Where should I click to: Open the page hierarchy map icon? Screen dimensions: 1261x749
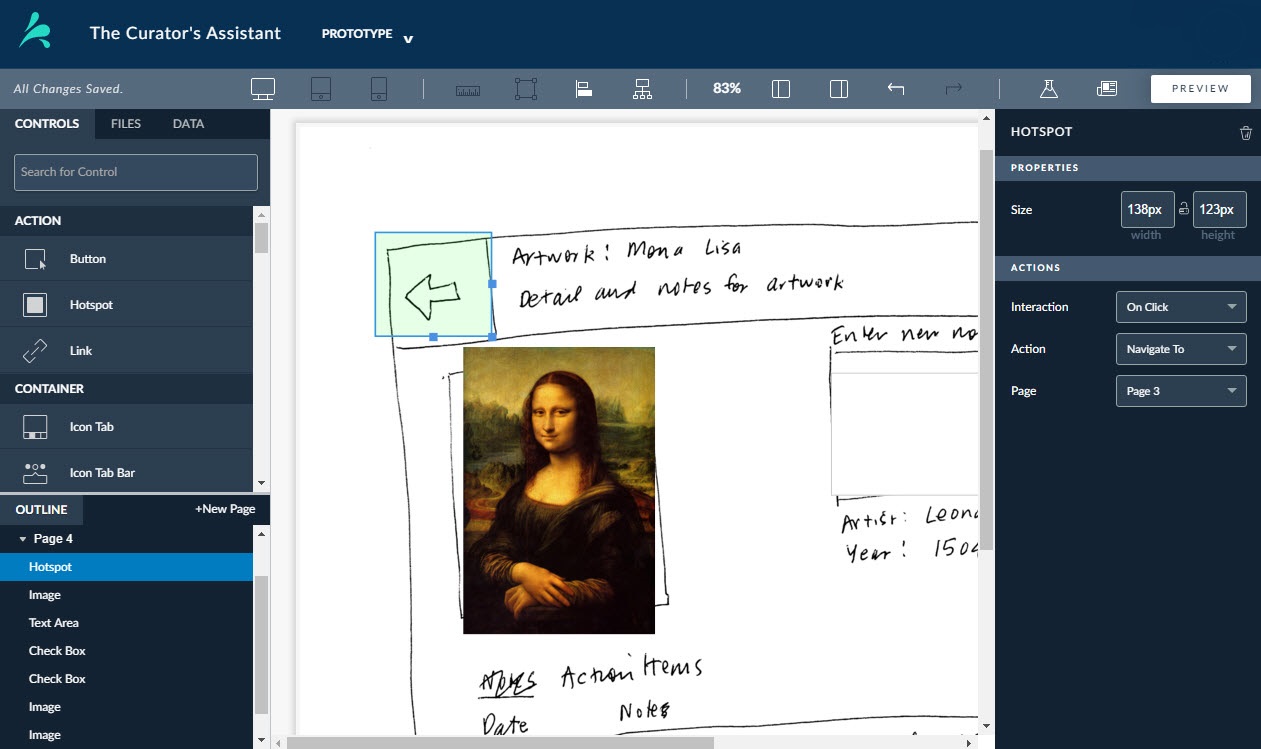642,89
